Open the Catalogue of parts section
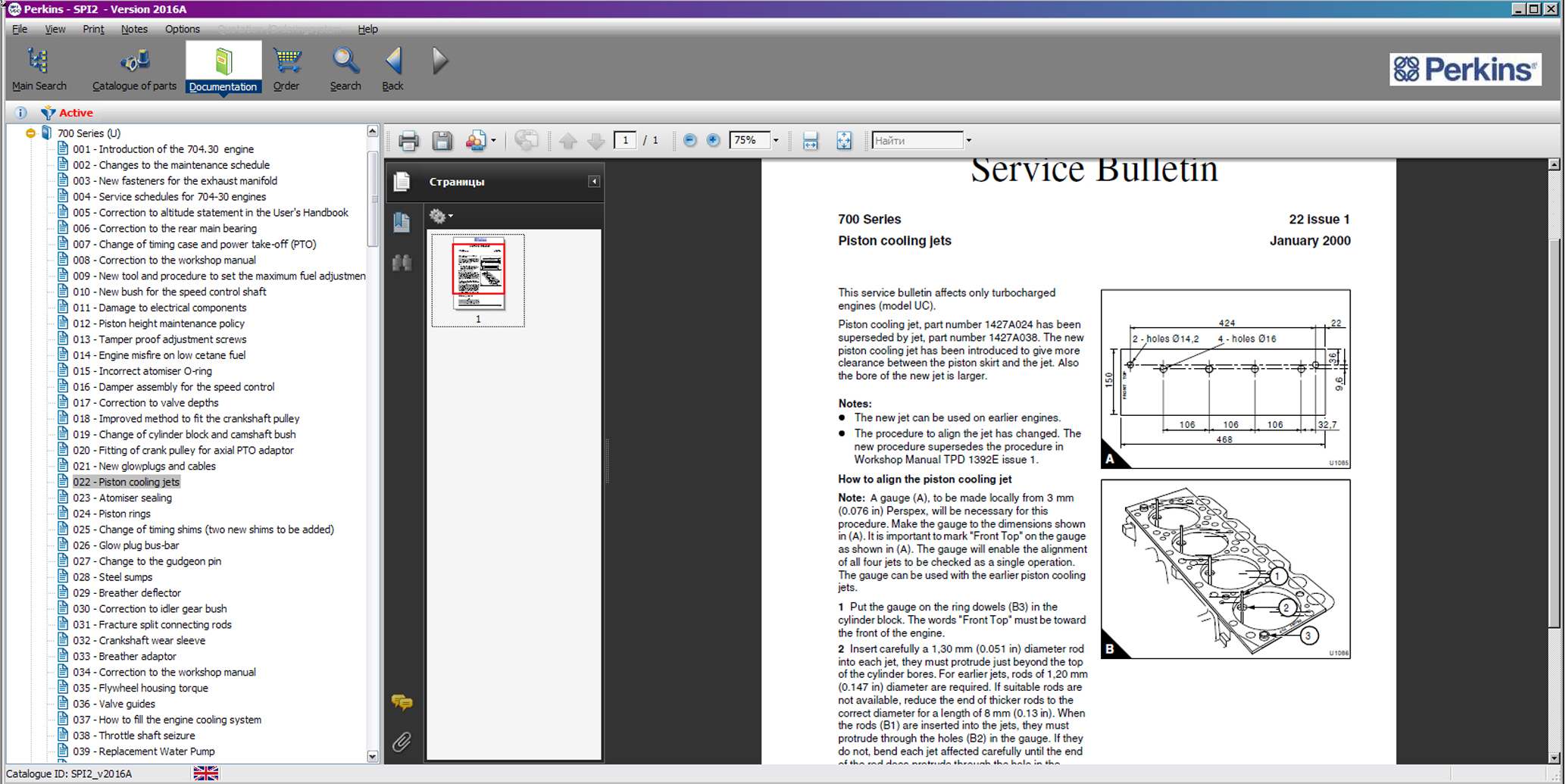Viewport: 1566px width, 784px height. tap(134, 70)
